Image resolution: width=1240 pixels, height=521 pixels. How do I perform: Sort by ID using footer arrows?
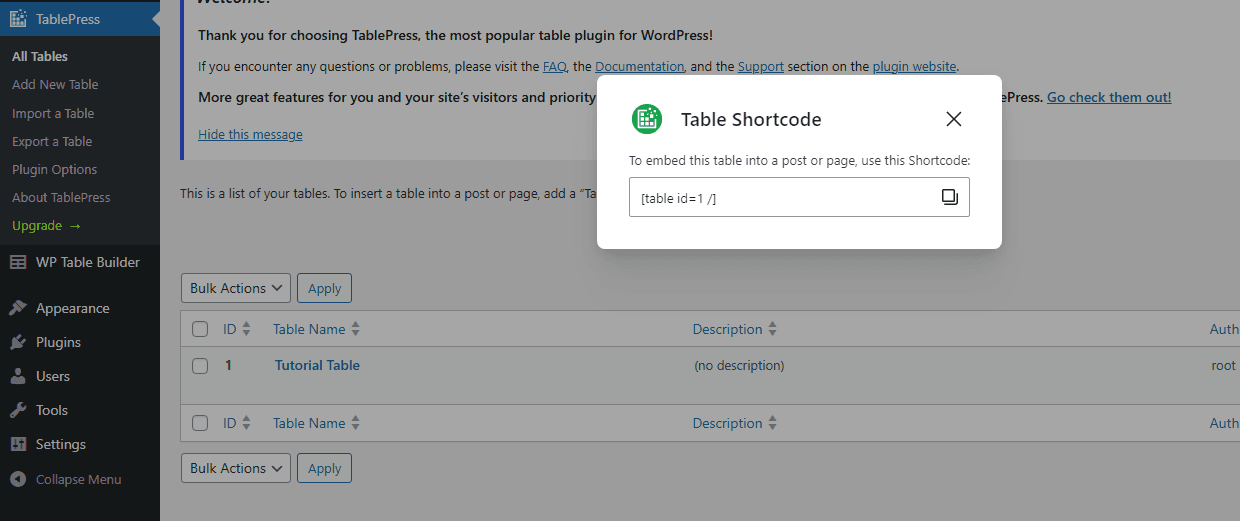tap(247, 423)
